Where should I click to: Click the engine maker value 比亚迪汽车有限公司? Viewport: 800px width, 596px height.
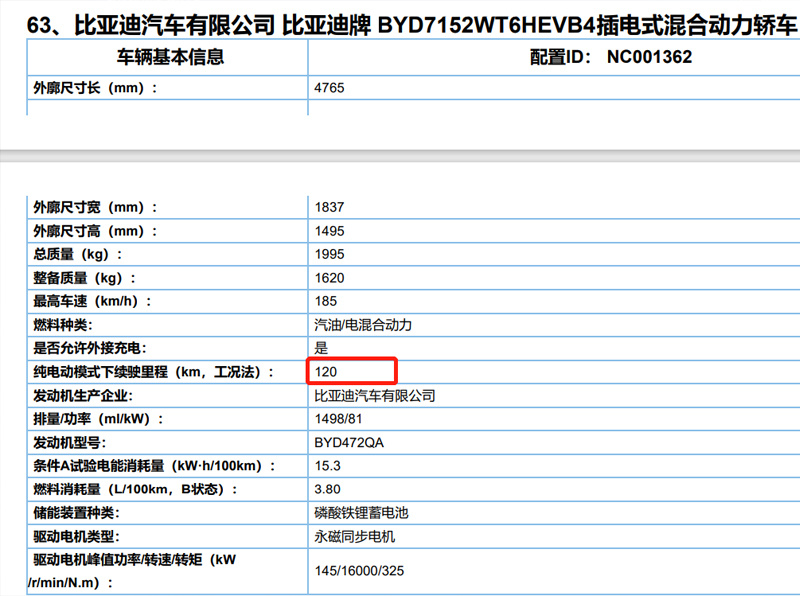[374, 395]
